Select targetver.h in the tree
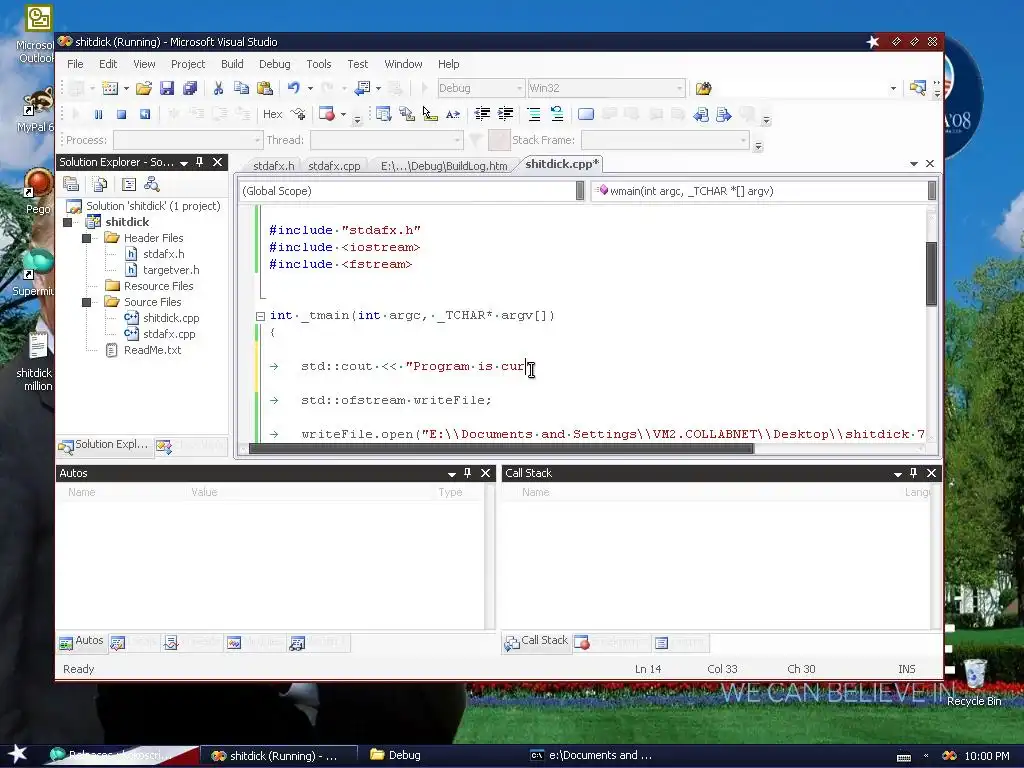Image resolution: width=1024 pixels, height=768 pixels. [171, 270]
